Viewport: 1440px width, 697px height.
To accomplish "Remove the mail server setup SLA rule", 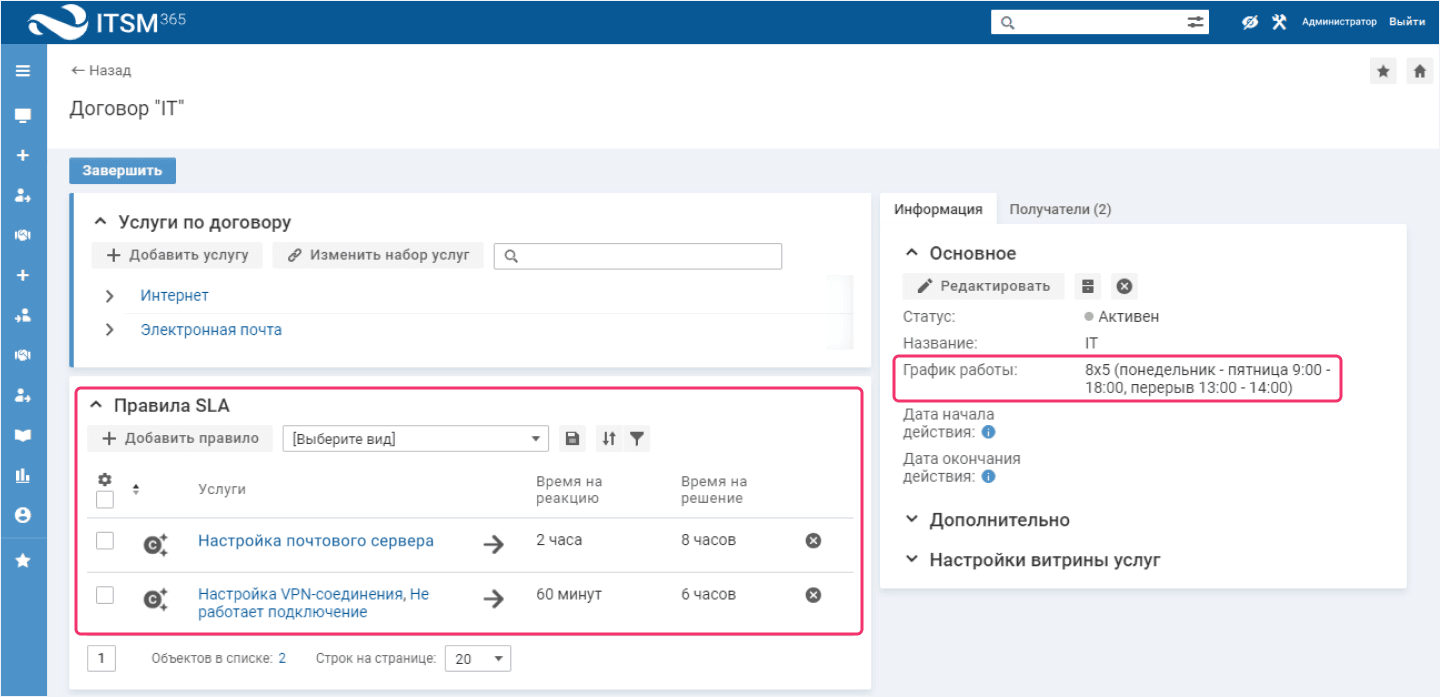I will (x=813, y=540).
